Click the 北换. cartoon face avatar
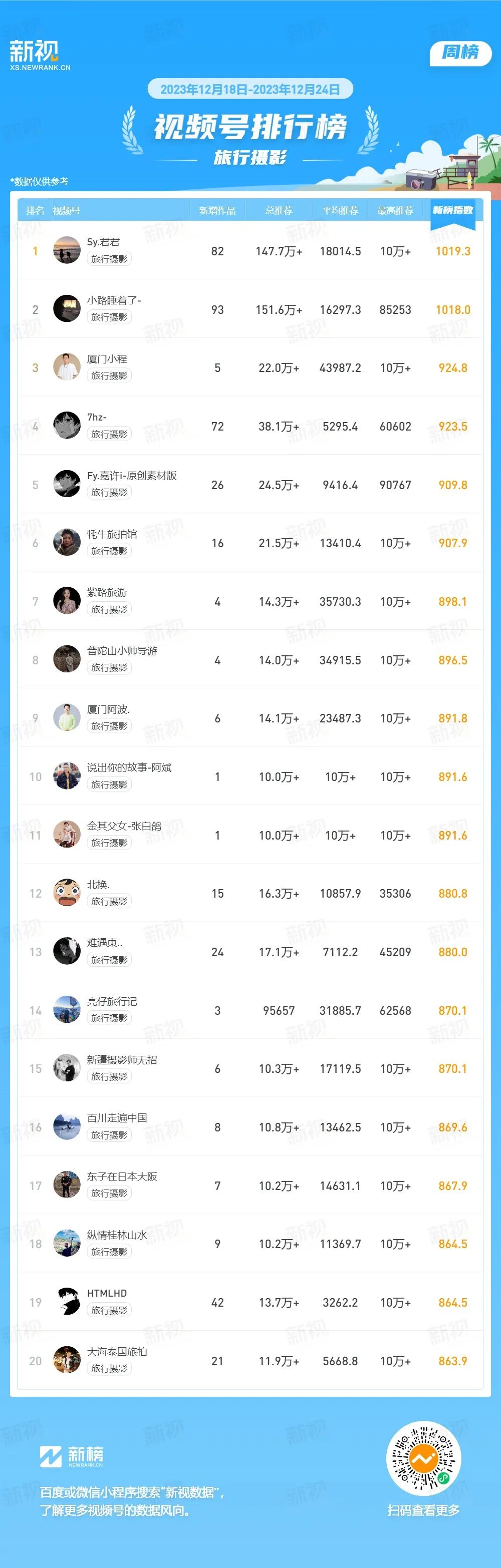The height and width of the screenshot is (1568, 501). tap(67, 893)
